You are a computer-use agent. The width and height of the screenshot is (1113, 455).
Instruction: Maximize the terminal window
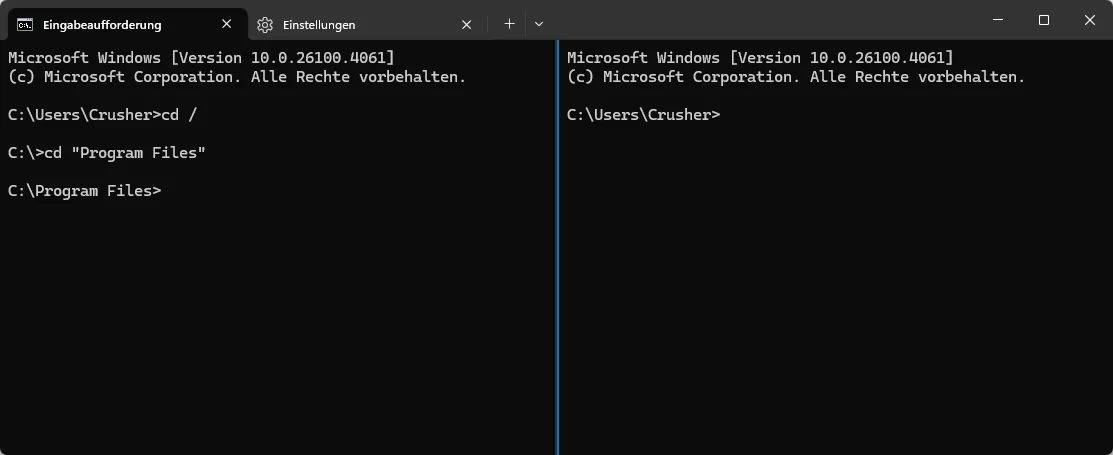[1044, 20]
